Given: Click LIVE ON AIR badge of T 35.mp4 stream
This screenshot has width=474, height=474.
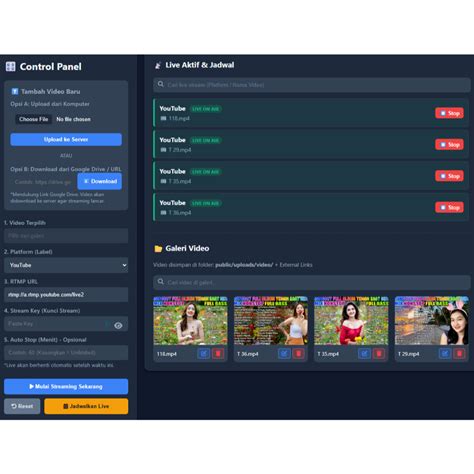Looking at the screenshot, I should tap(206, 172).
